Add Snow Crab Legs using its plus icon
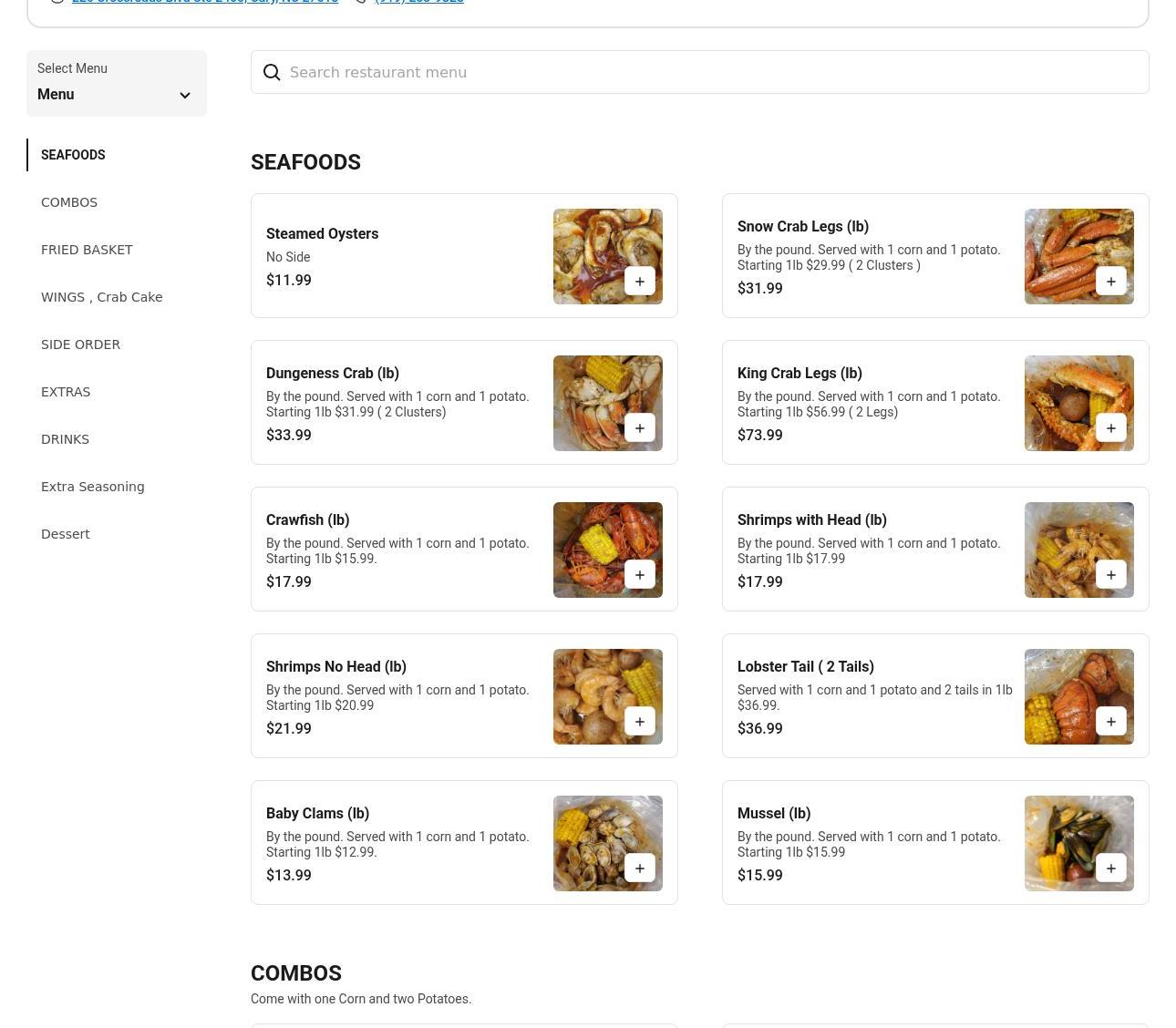Viewport: 1176px width, 1028px height. [x=1110, y=282]
